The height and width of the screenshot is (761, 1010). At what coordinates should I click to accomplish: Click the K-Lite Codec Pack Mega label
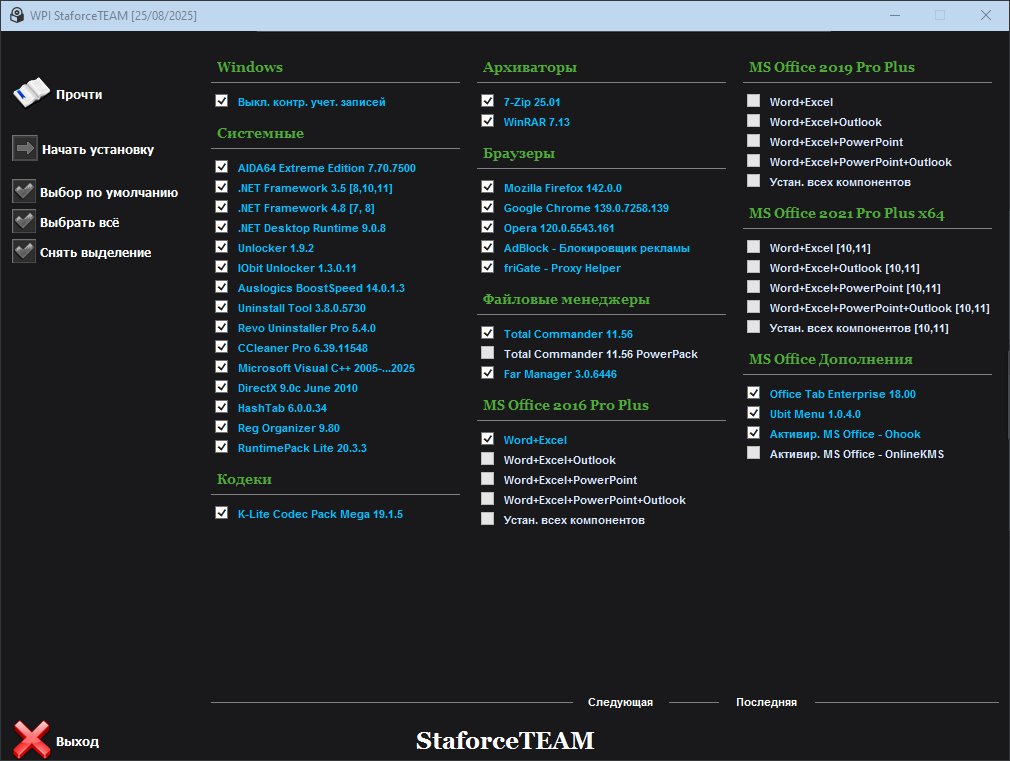click(320, 514)
